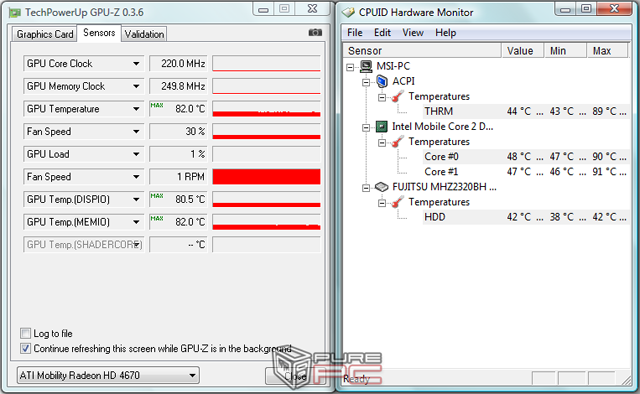Switch to the Graphics Card tab
This screenshot has width=640, height=394.
click(x=45, y=34)
